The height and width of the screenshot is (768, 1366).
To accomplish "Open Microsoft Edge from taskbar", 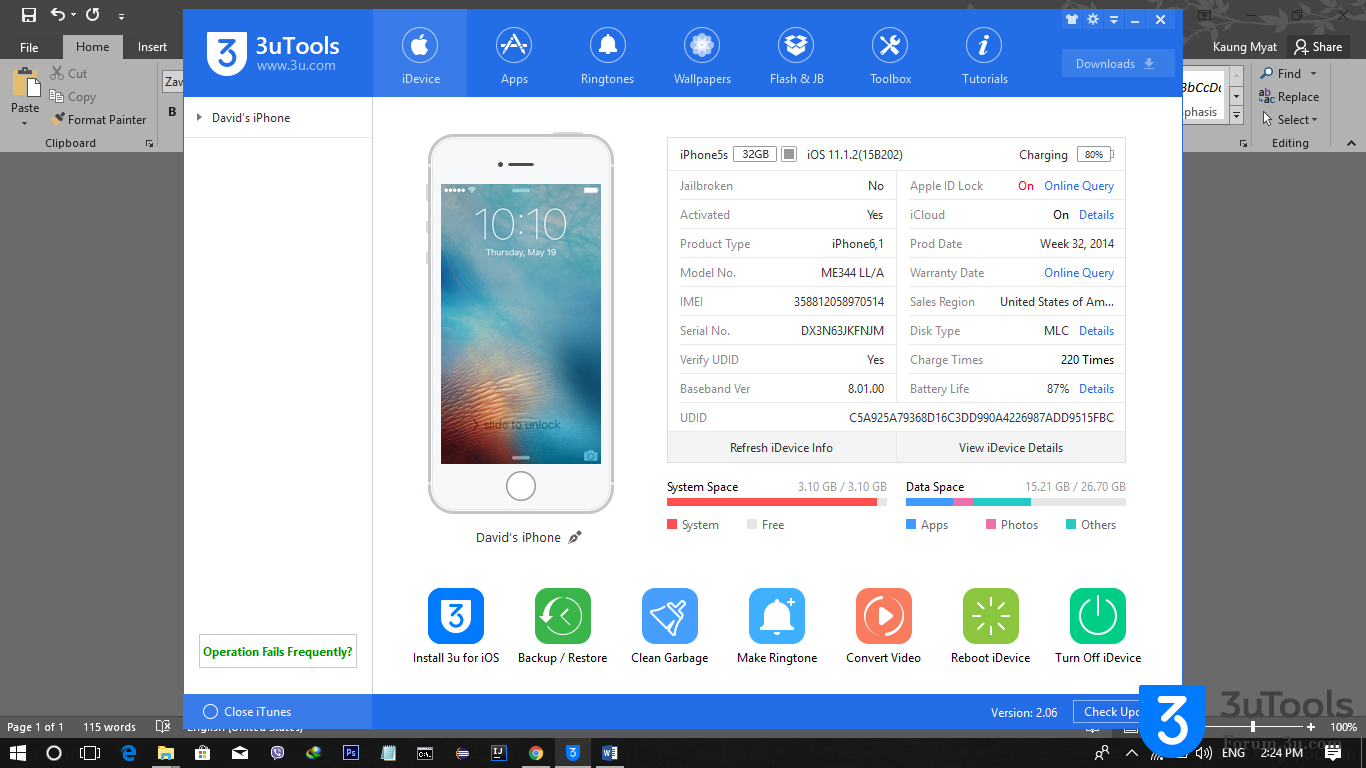I will [129, 753].
